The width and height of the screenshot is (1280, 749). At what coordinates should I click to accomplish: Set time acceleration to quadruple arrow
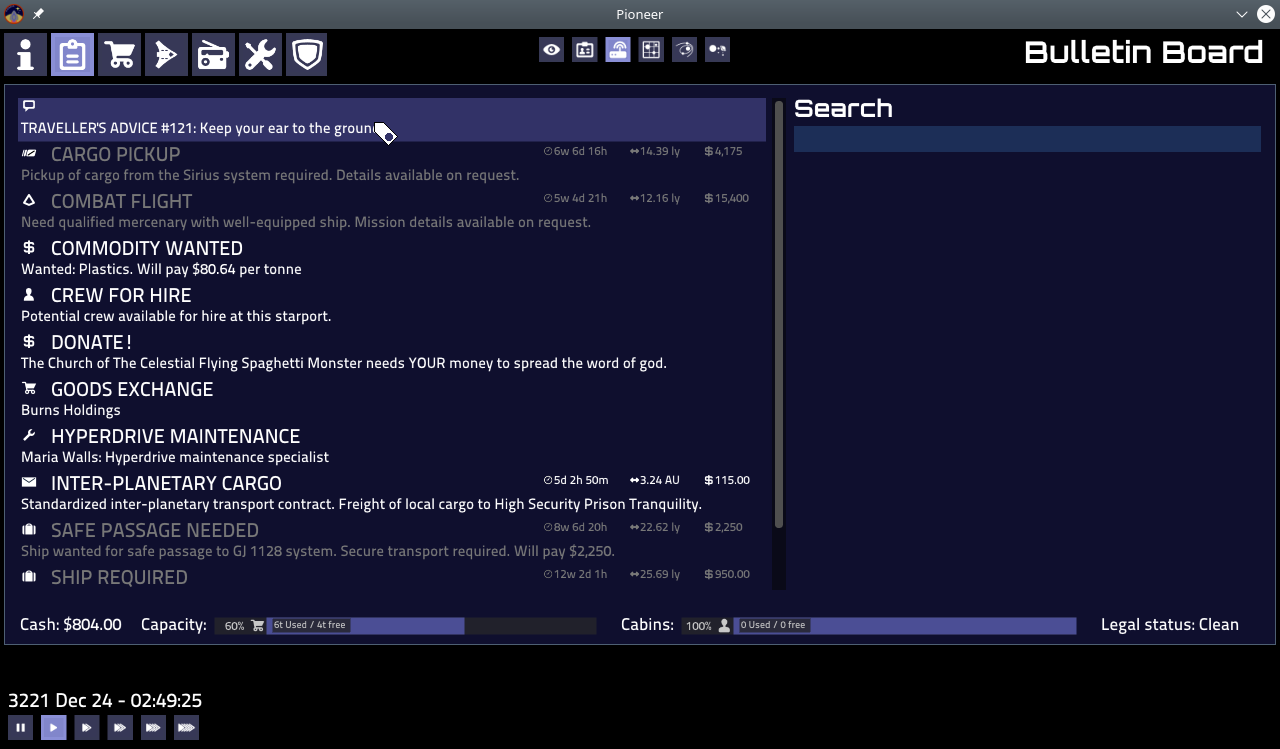click(x=153, y=727)
